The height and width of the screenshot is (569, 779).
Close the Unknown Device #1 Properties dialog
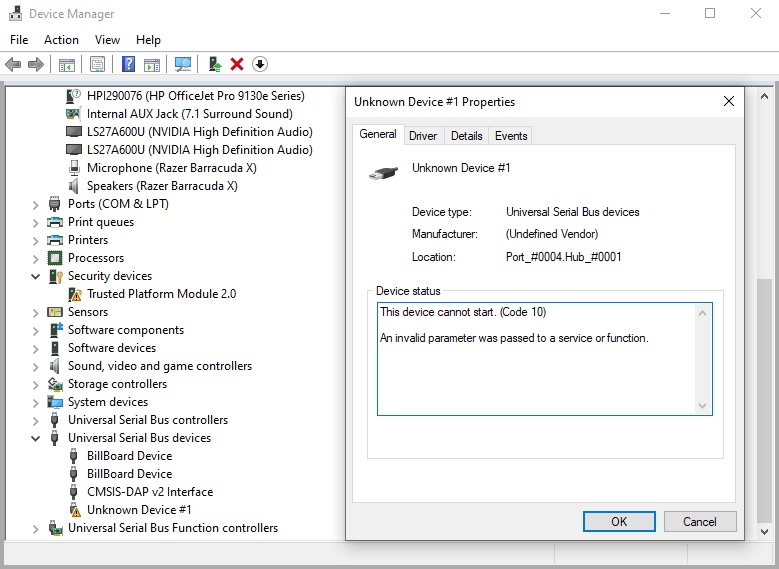pos(729,101)
